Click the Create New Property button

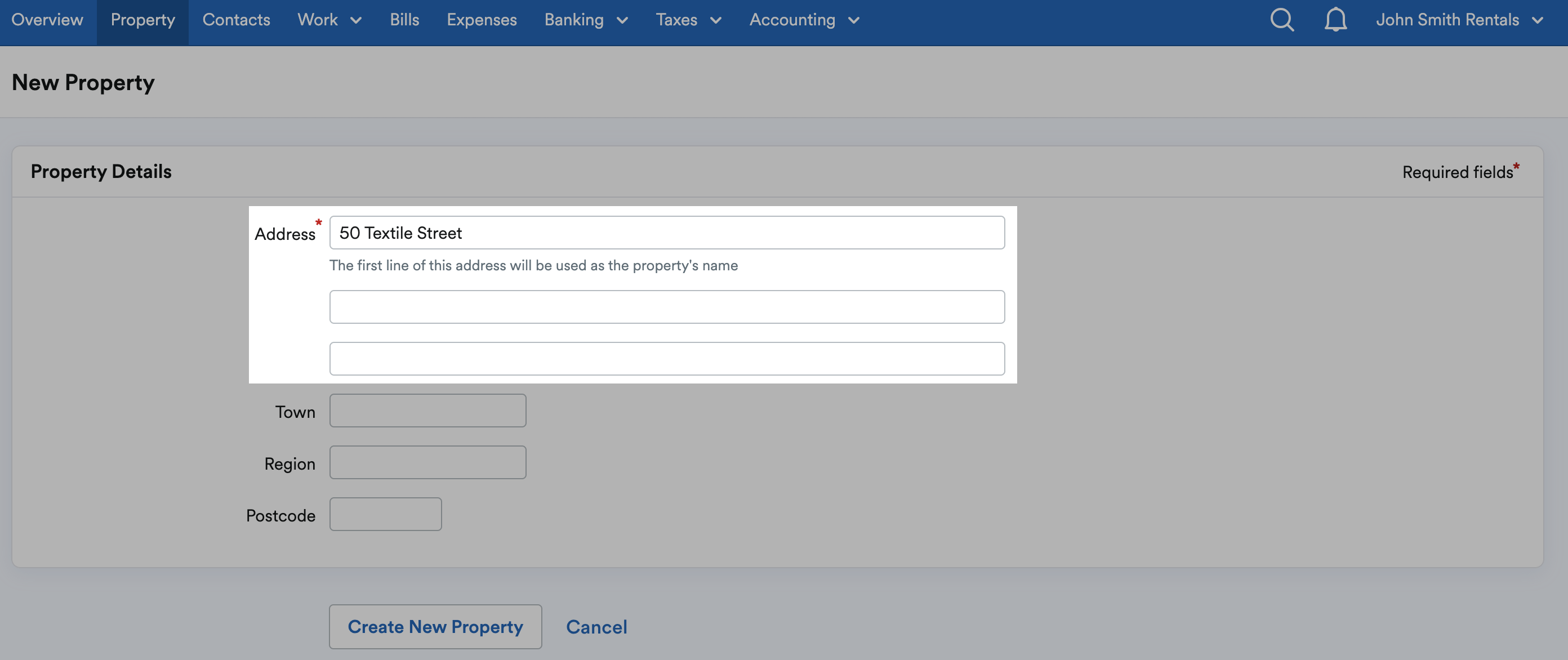[435, 627]
